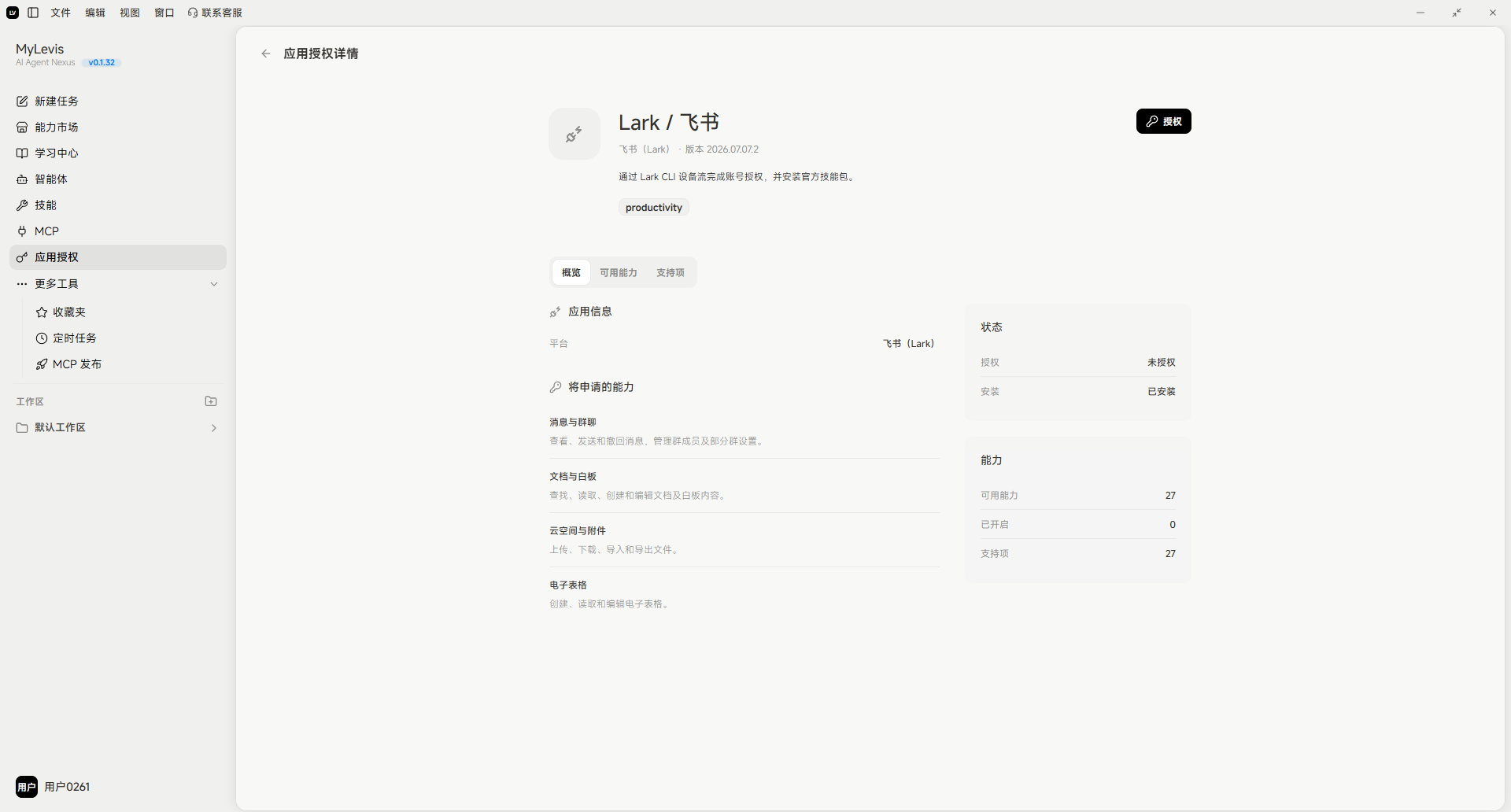
Task: Click the 支持项 count 27 row
Action: [1078, 554]
